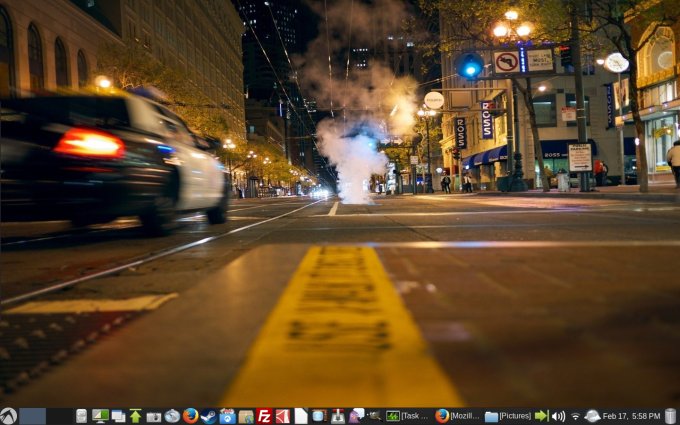Launch Pidgin messenger from the panel

pos(356,416)
